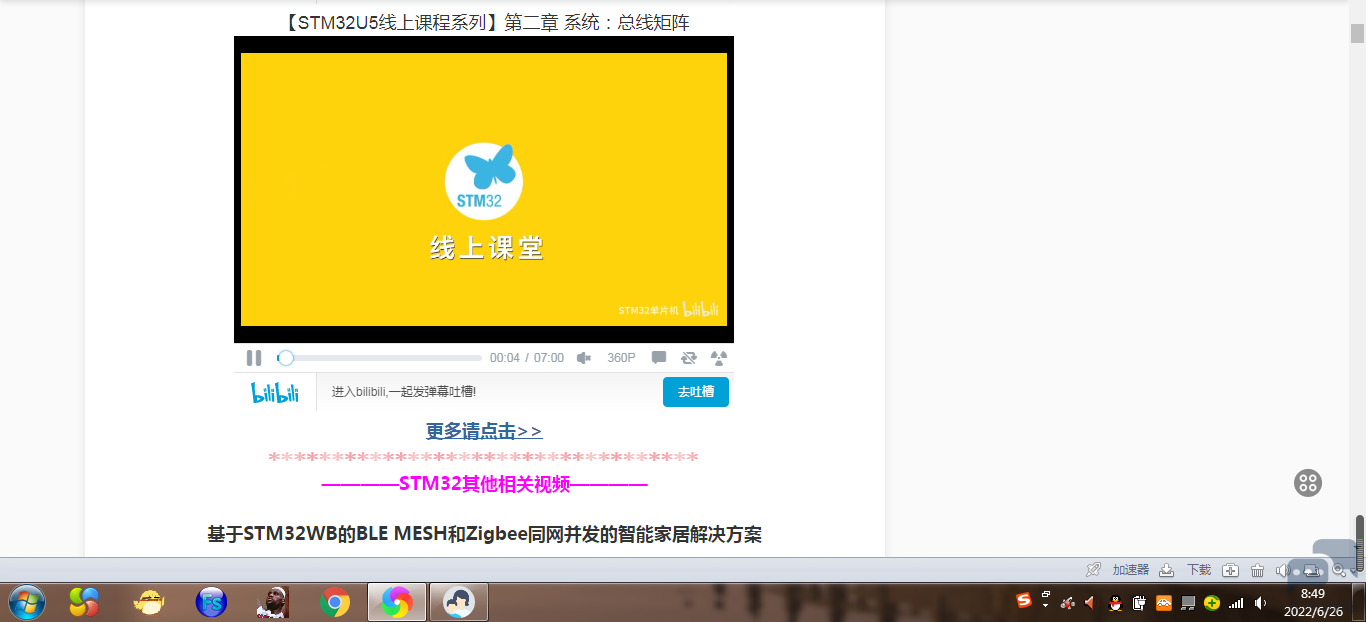This screenshot has width=1366, height=622.
Task: Click the STM32其他相关视频 heading
Action: click(x=484, y=484)
